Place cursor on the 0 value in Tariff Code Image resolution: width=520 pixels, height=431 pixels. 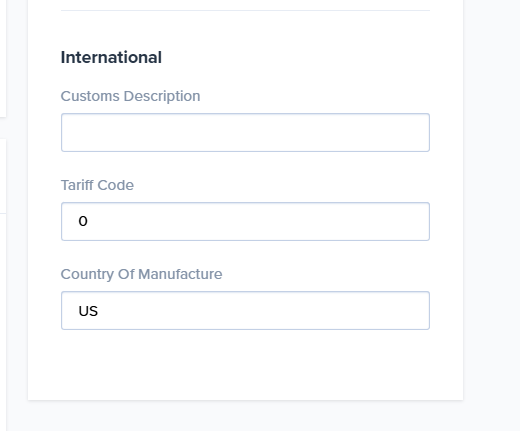(83, 221)
